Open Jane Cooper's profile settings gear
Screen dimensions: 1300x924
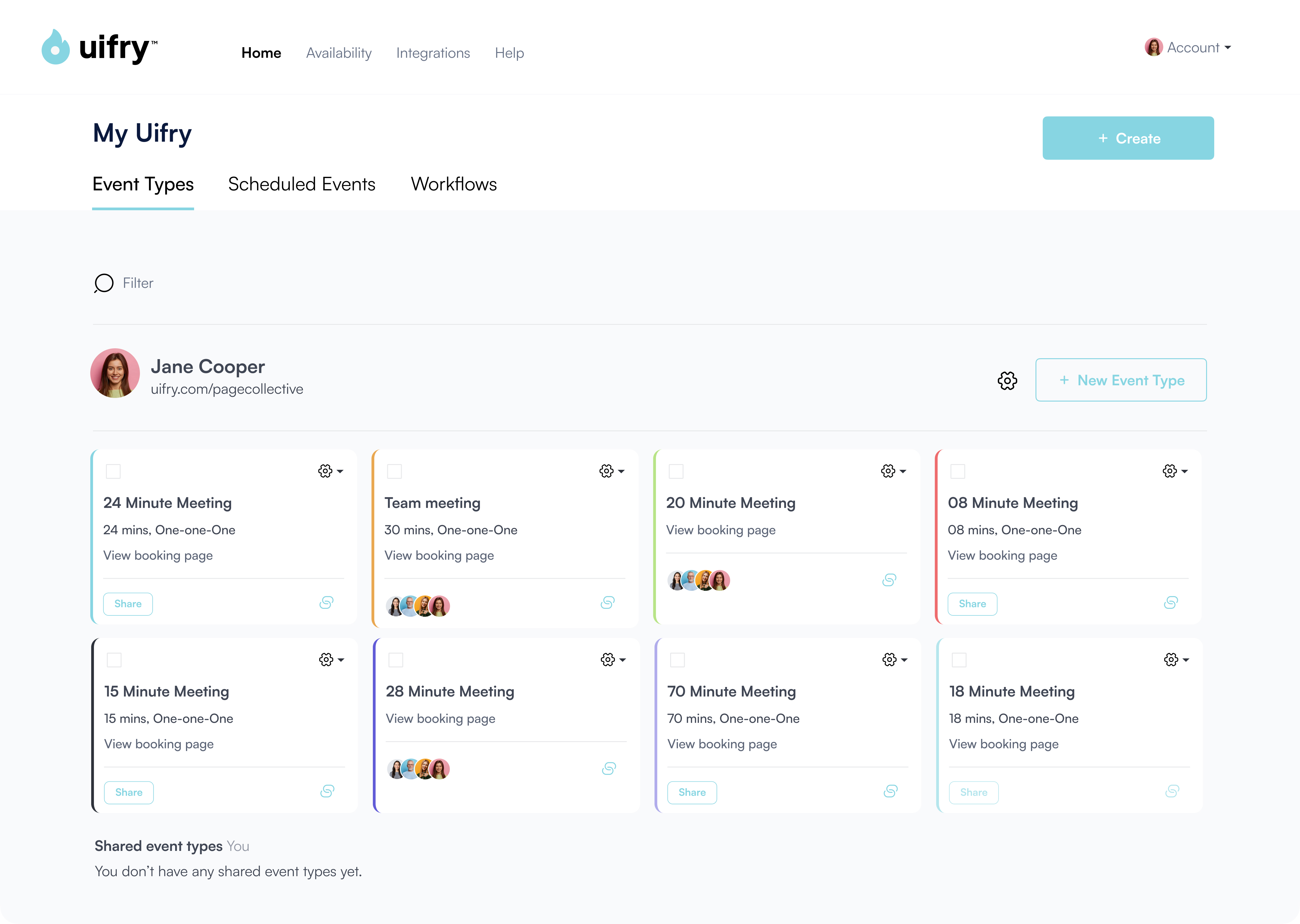click(1007, 380)
